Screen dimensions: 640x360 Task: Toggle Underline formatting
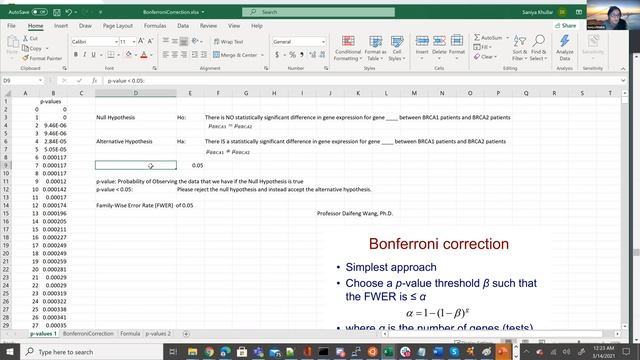click(93, 55)
